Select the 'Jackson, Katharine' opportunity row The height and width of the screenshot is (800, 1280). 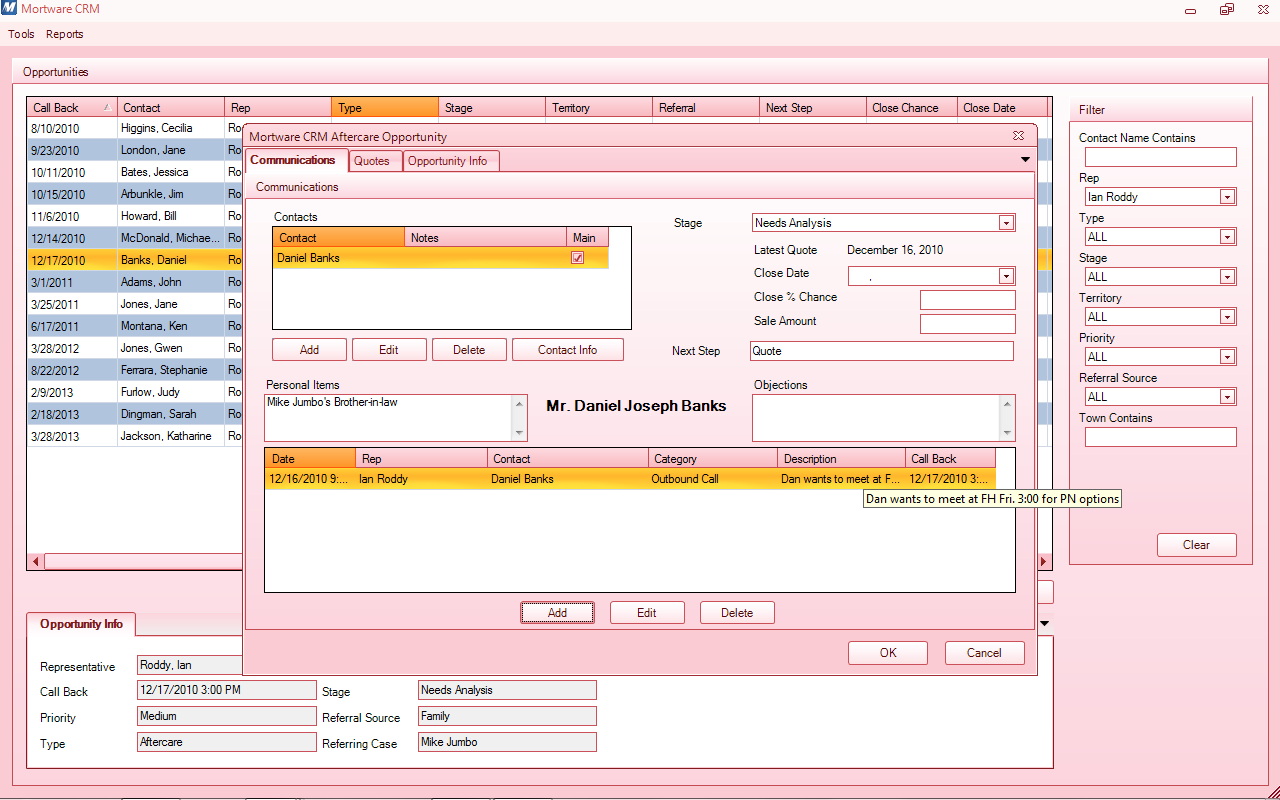click(x=135, y=436)
